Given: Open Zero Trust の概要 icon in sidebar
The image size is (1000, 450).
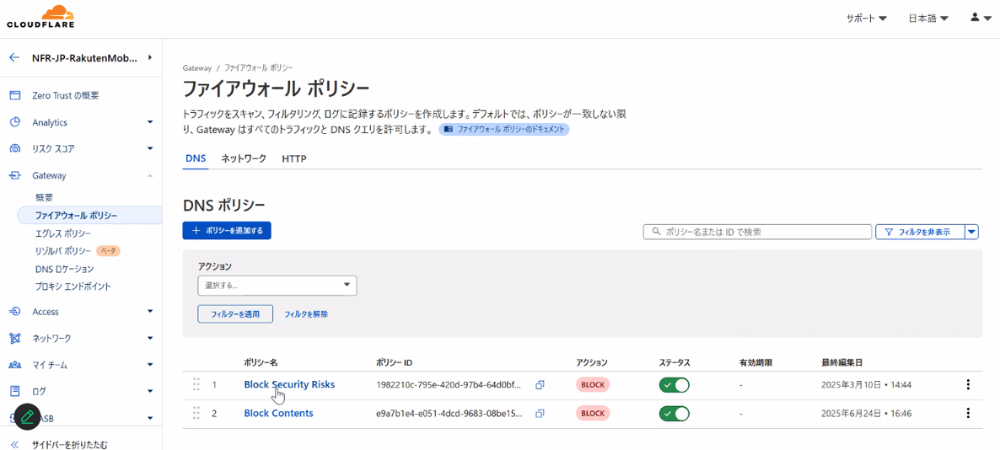Looking at the screenshot, I should [x=15, y=96].
